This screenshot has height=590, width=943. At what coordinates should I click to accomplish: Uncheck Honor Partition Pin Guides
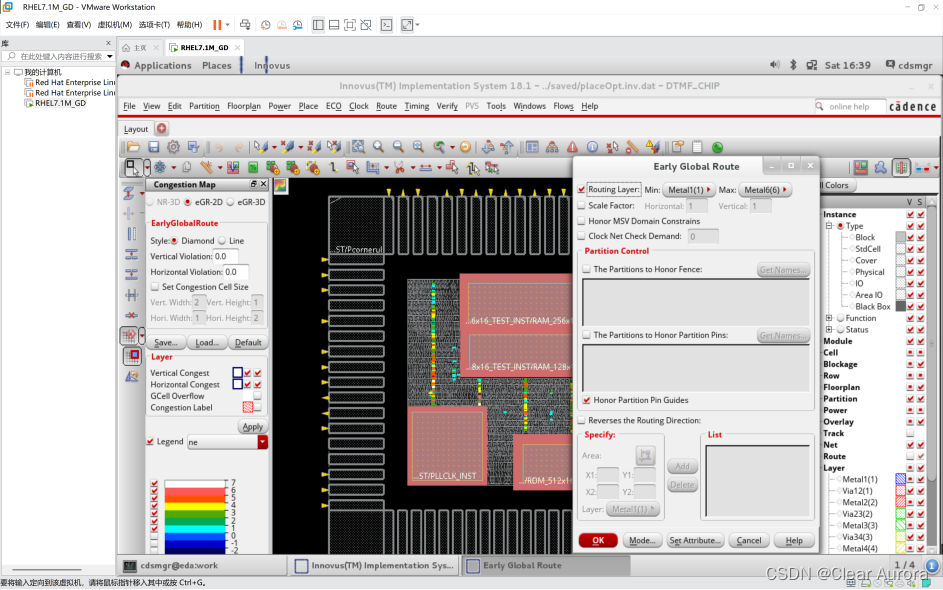pos(586,400)
